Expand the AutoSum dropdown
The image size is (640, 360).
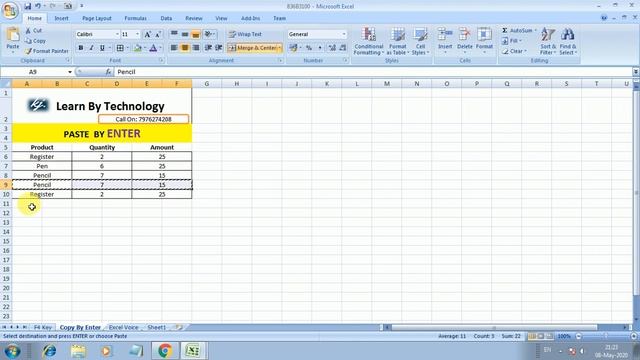(x=536, y=31)
